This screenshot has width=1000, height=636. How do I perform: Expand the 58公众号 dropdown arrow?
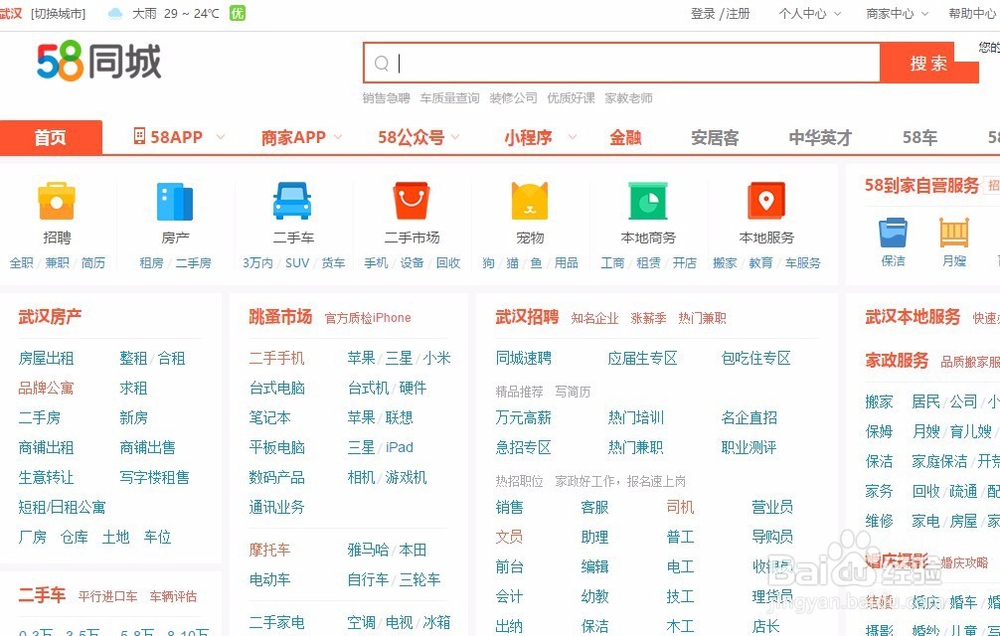tap(455, 137)
